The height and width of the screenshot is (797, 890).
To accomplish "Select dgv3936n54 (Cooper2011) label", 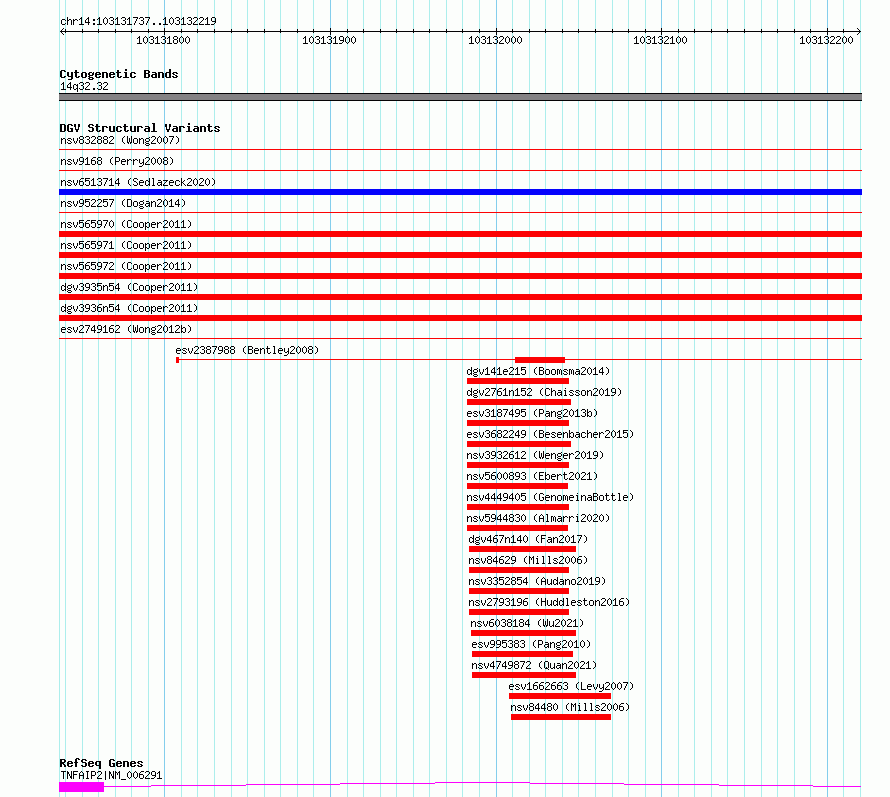I will [129, 308].
